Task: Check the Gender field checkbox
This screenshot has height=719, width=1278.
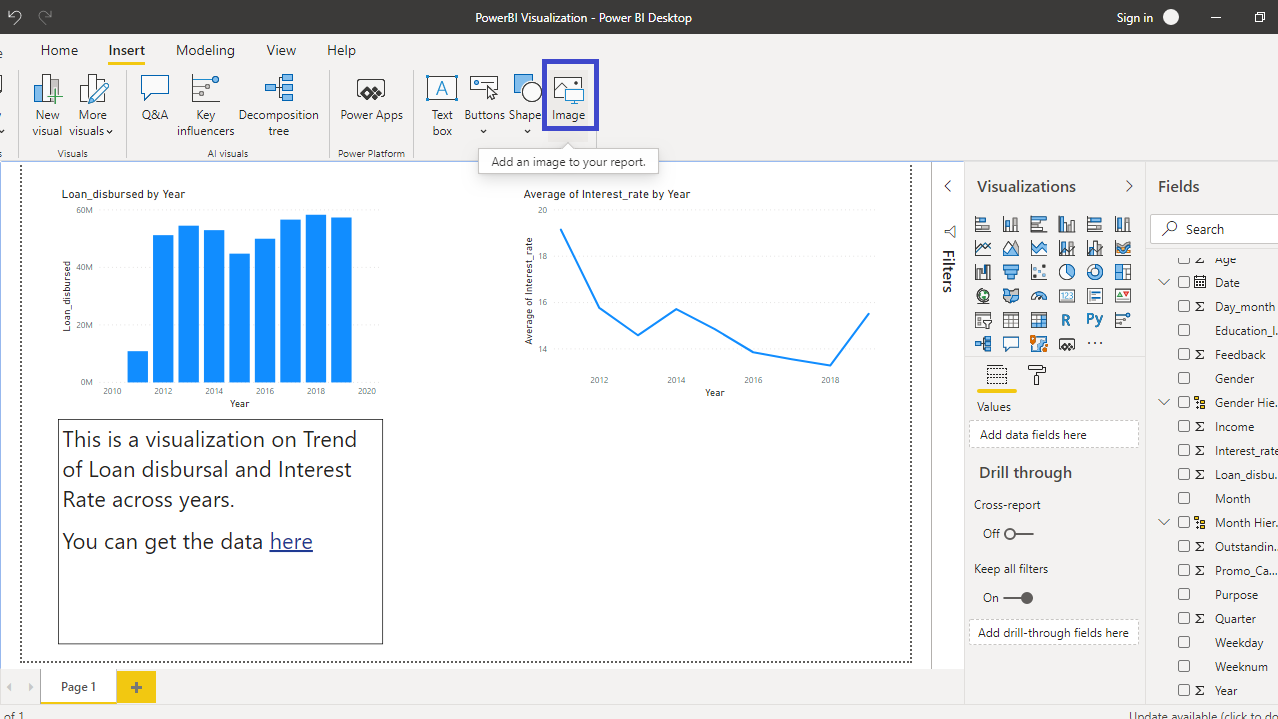Action: pyautogui.click(x=1184, y=379)
